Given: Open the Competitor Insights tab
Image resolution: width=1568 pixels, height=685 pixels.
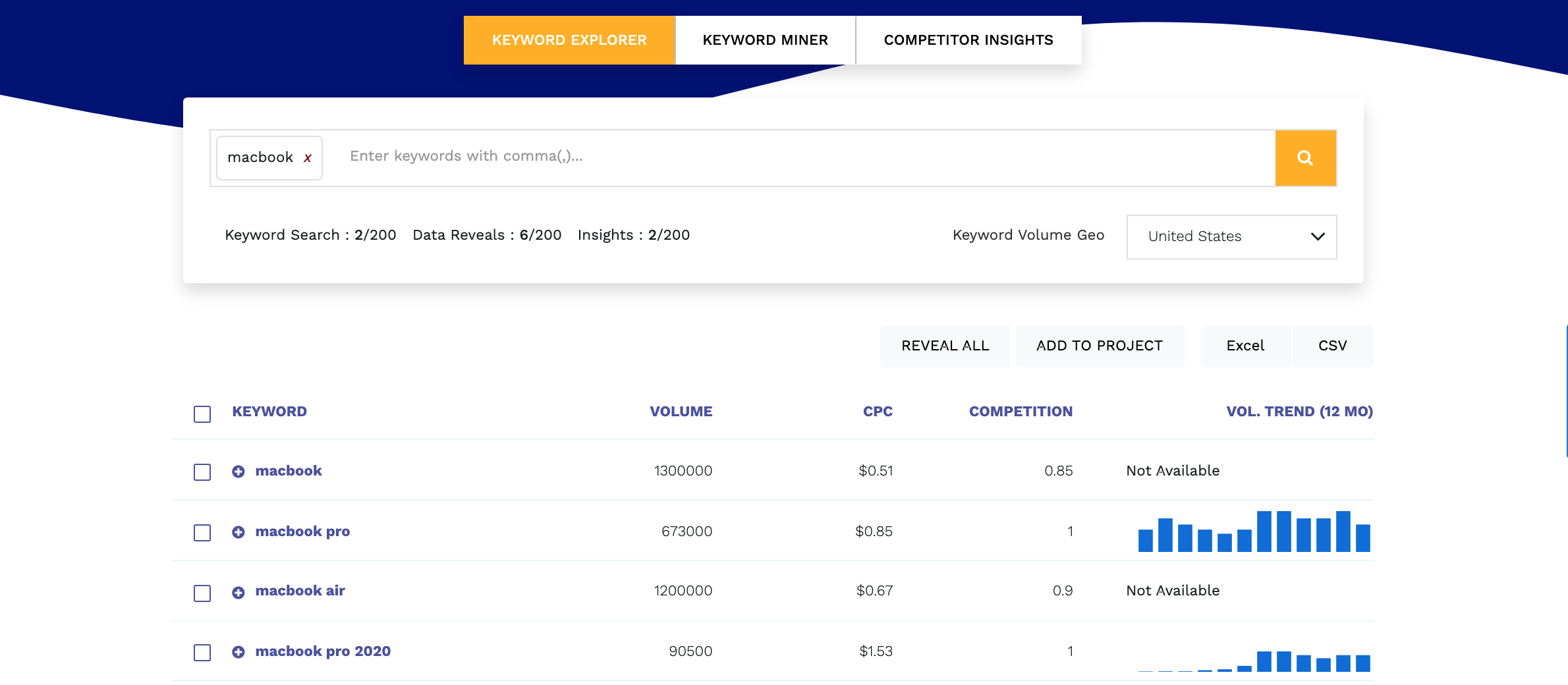Looking at the screenshot, I should point(968,40).
